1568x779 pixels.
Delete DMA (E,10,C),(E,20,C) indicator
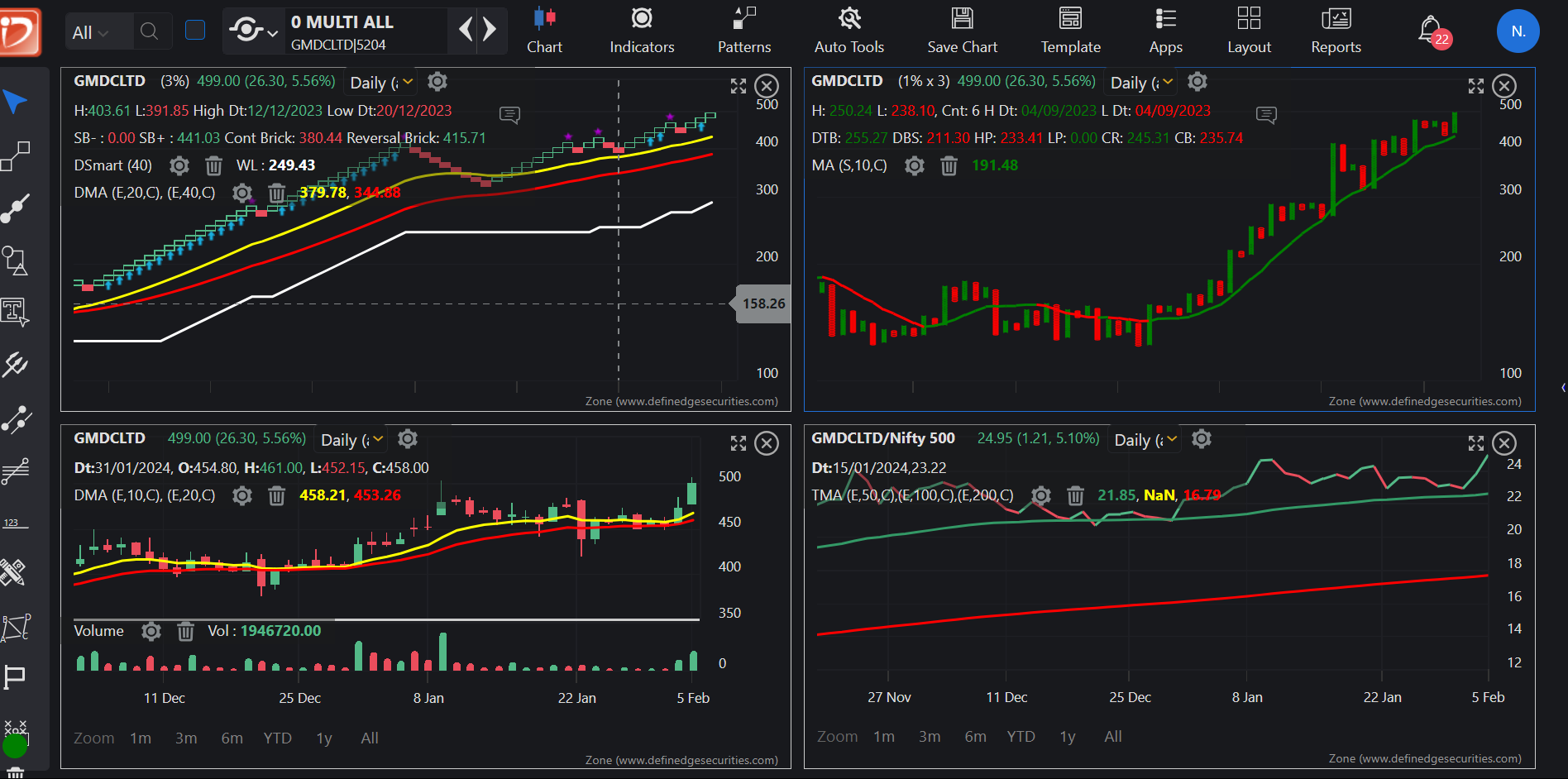(276, 496)
